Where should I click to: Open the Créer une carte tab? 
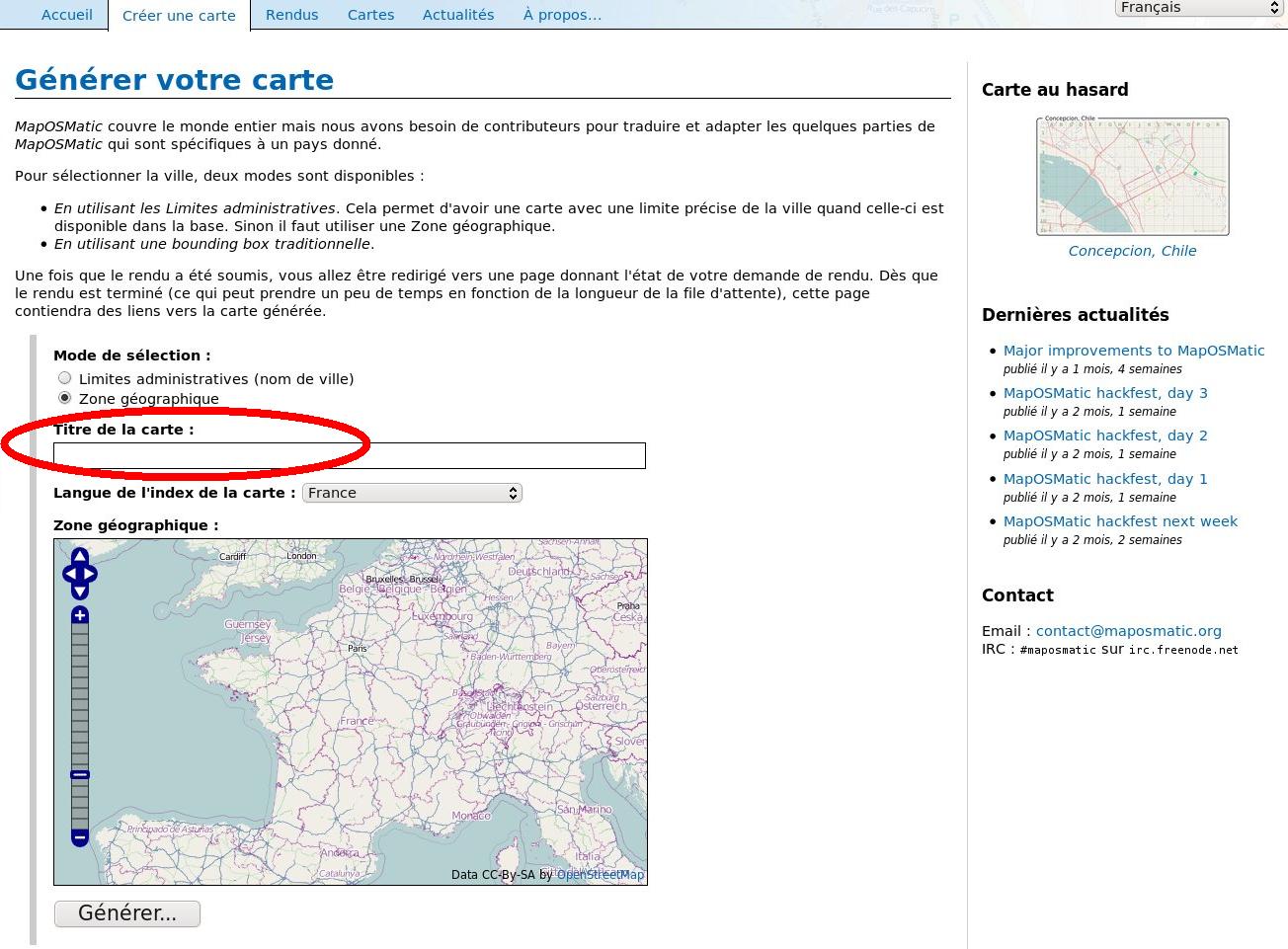[179, 16]
